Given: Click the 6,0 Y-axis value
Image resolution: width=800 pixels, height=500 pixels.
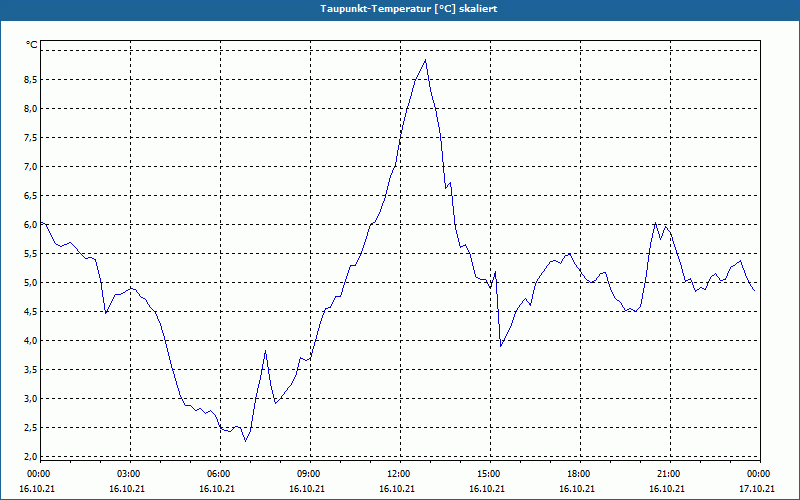Looking at the screenshot, I should 31,224.
